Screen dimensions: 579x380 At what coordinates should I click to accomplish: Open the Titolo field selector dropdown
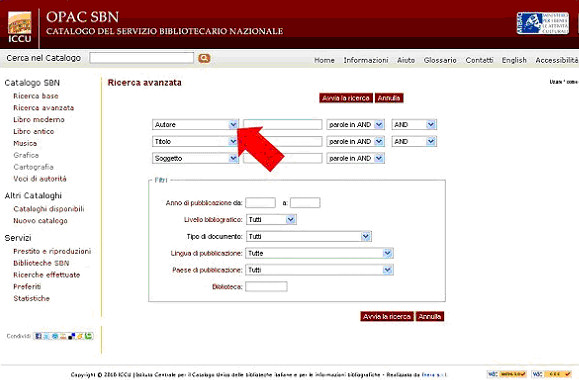tap(195, 141)
